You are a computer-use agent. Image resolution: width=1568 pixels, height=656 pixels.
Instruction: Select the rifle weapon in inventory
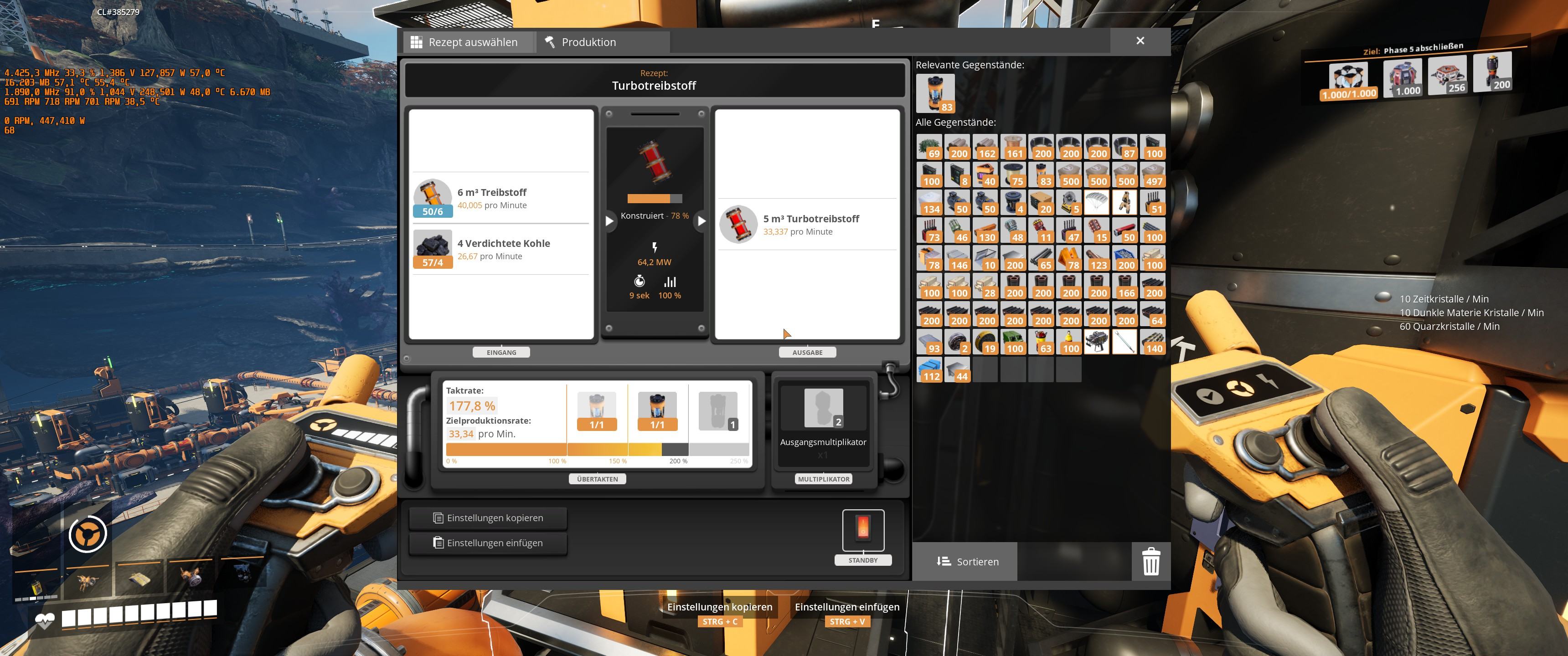coord(1097,342)
